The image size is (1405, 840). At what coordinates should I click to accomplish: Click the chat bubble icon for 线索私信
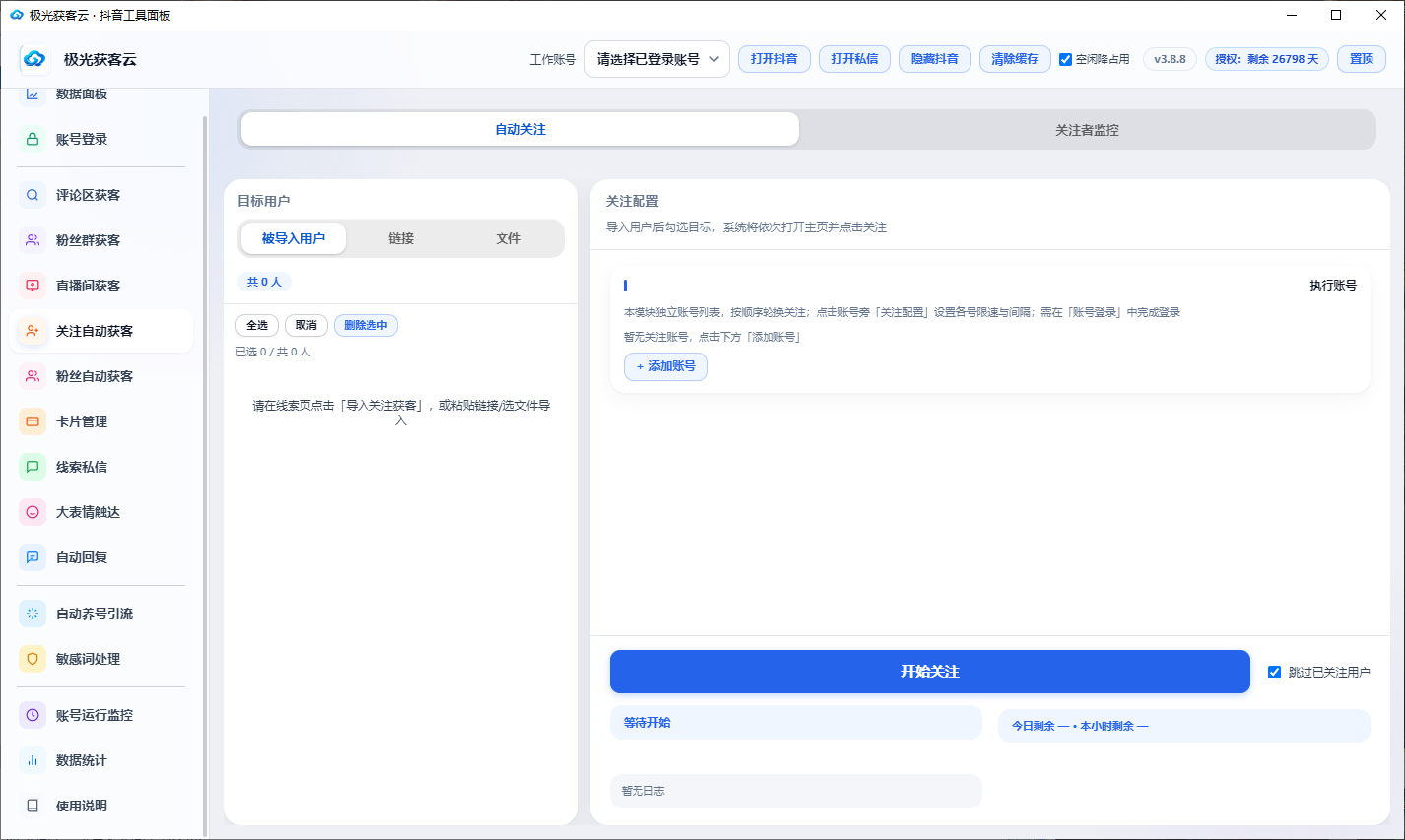[33, 467]
